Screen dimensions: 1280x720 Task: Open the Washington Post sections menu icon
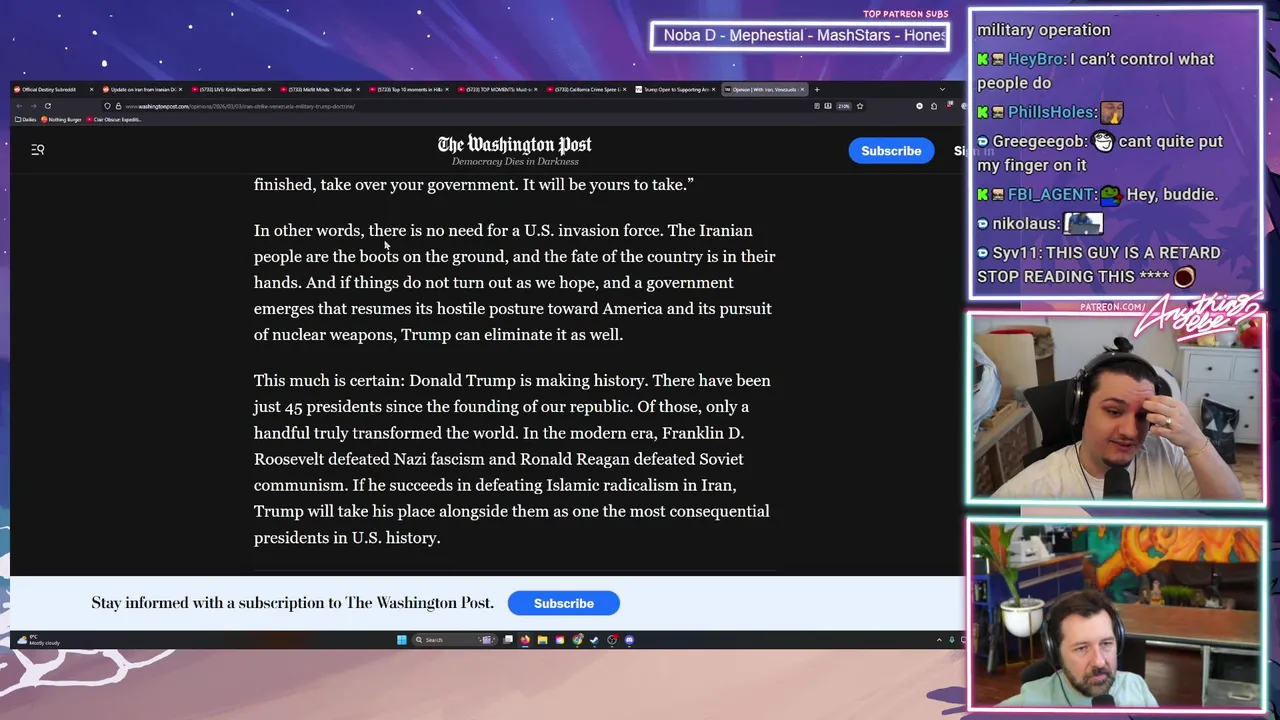[38, 150]
